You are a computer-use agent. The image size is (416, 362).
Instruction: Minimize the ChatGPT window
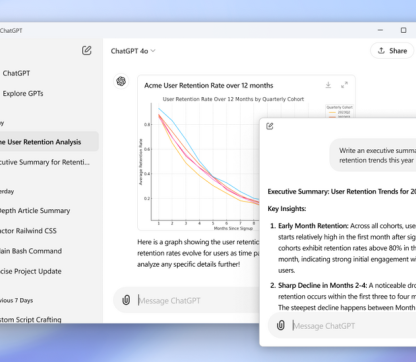pyautogui.click(x=380, y=30)
